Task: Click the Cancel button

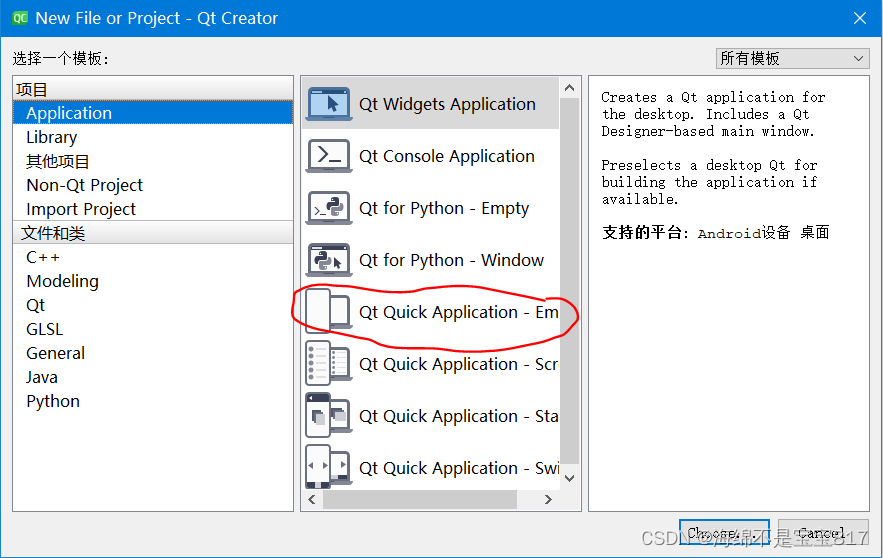Action: tap(823, 533)
